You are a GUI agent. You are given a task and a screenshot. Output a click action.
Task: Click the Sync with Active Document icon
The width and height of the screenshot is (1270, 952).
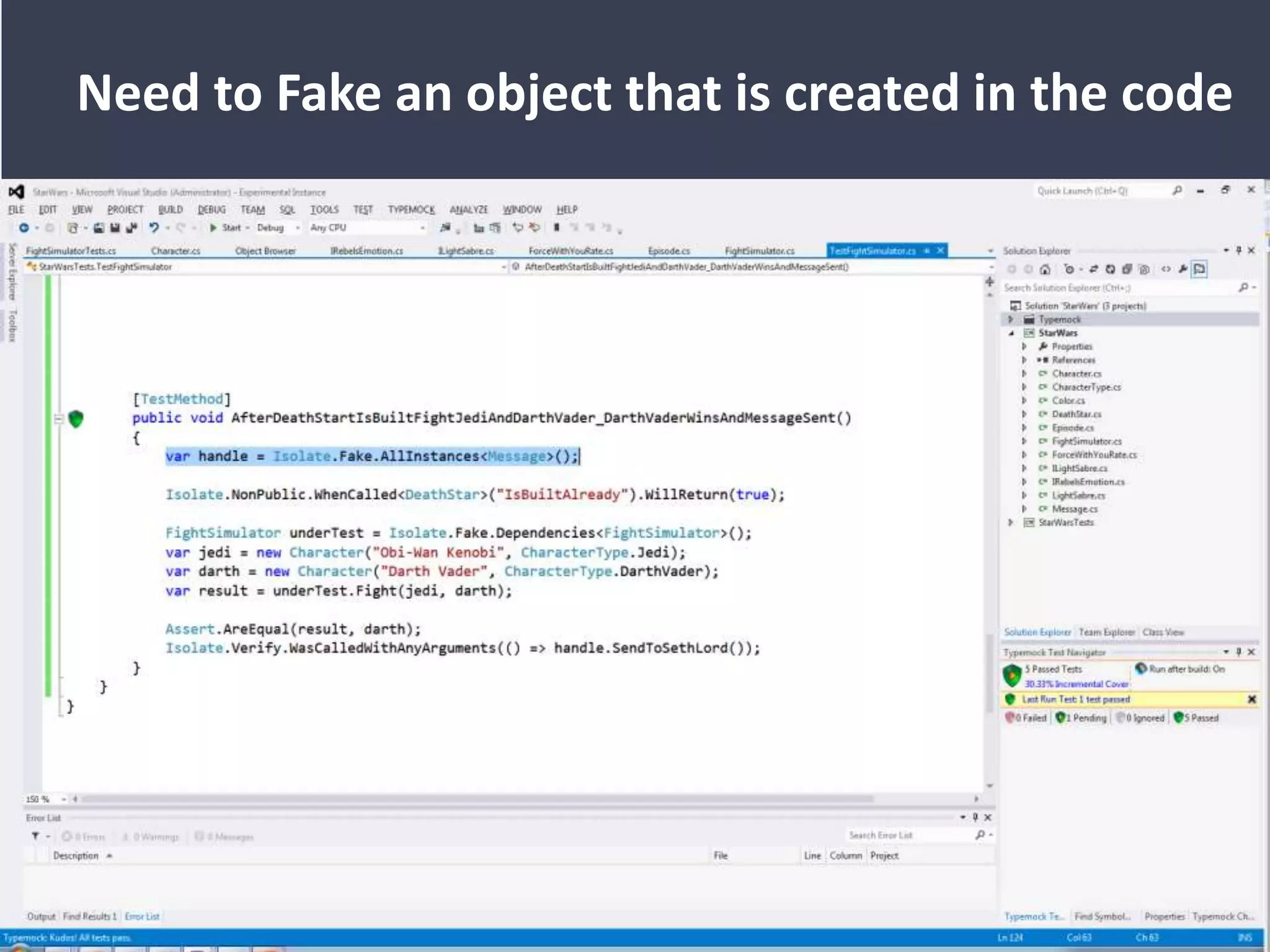1093,269
